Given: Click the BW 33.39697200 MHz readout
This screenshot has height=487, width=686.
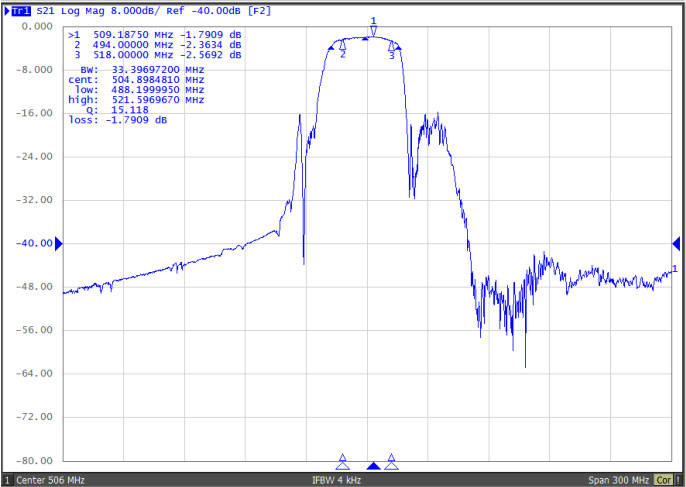Looking at the screenshot, I should click(142, 70).
